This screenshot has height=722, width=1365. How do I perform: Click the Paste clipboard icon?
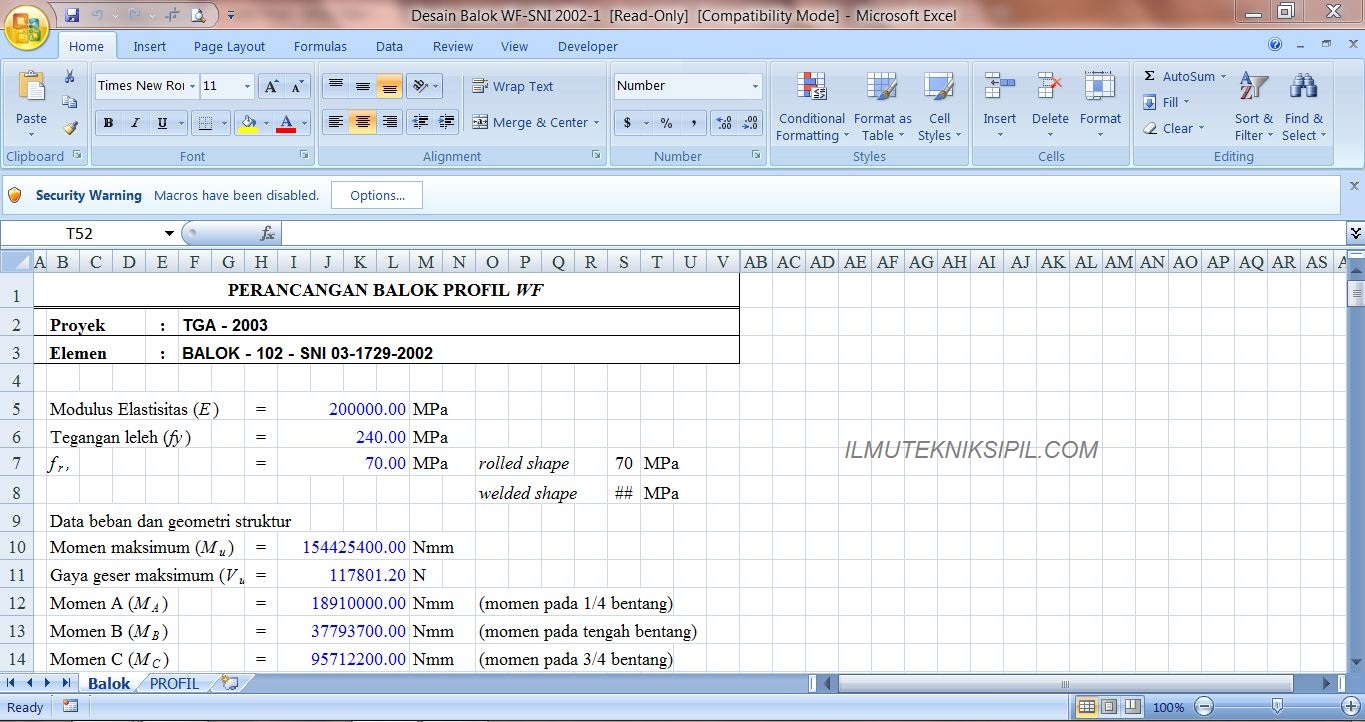[x=31, y=87]
